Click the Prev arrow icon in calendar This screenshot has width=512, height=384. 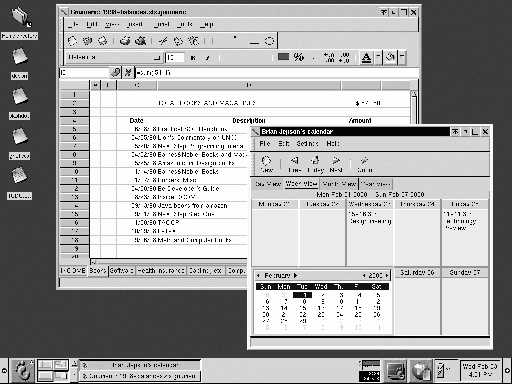point(295,164)
